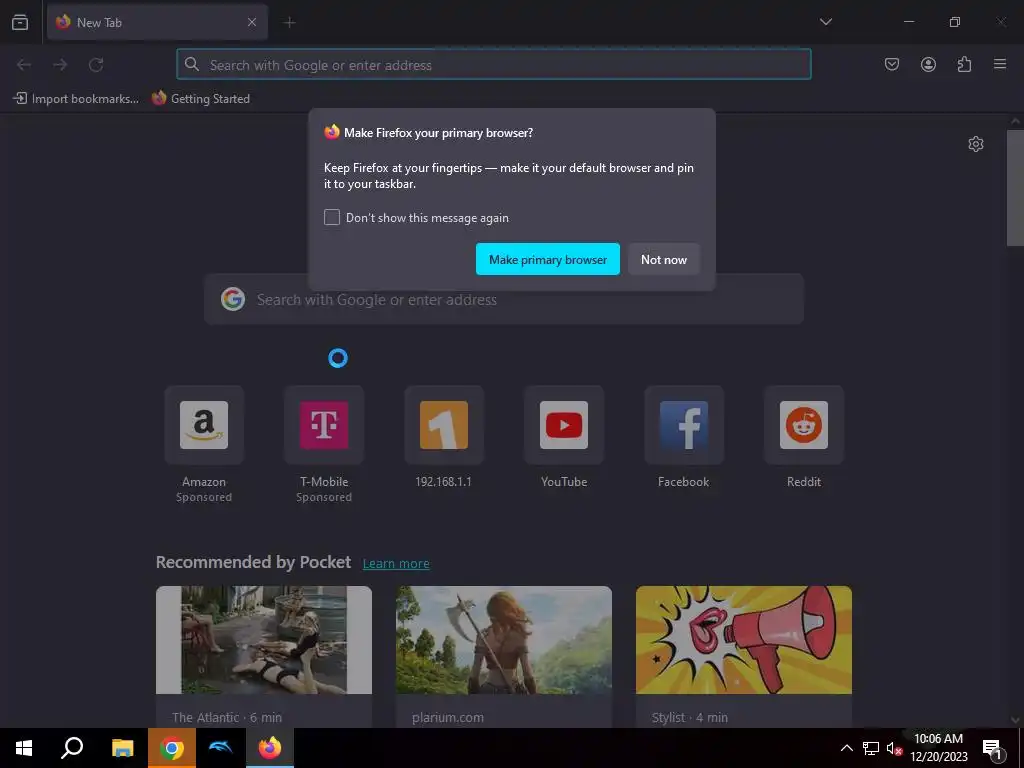Open The Atlantic story thumbnail
This screenshot has height=768, width=1024.
pyautogui.click(x=264, y=640)
